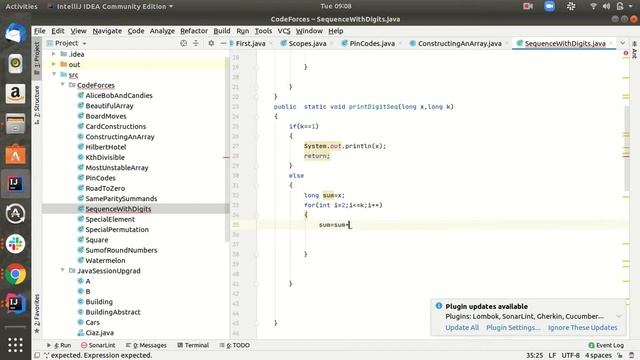
Task: Click the read-only lock icon in status bar
Action: 620,356
